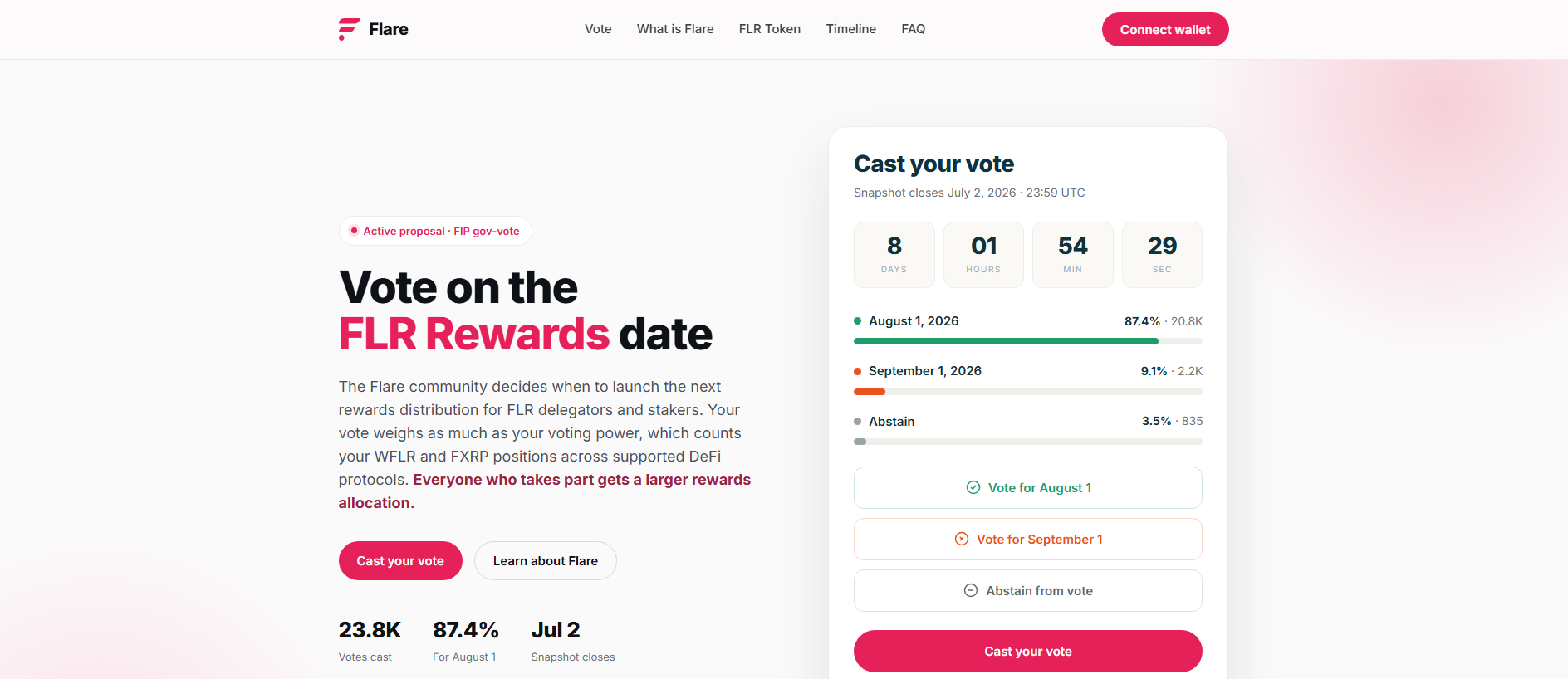Click the Connect wallet button

[1165, 29]
